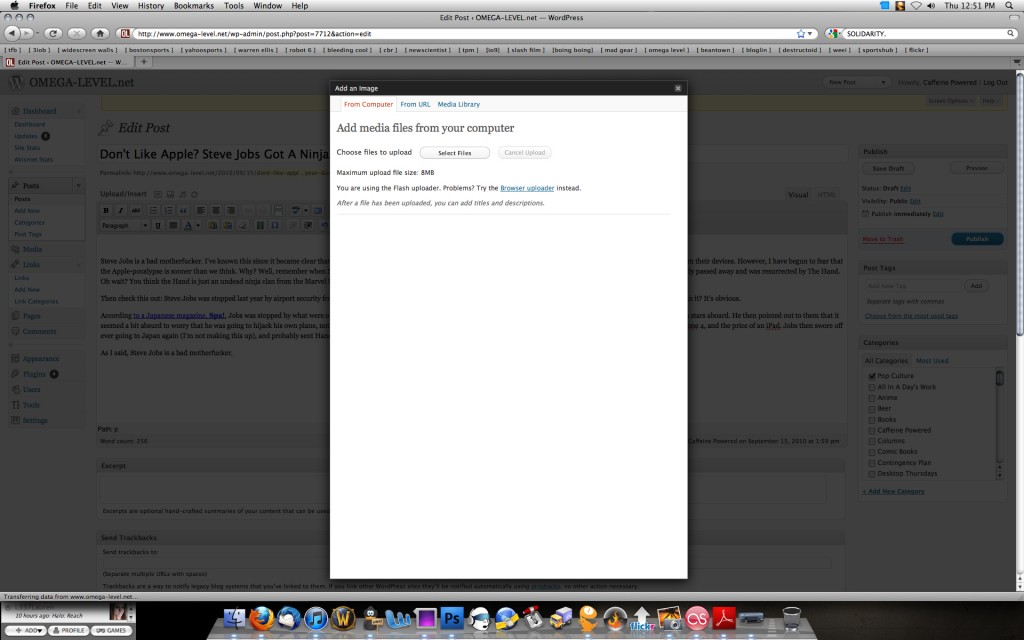Viewport: 1024px width, 640px height.
Task: Click the Firefox home button
Action: click(x=100, y=33)
